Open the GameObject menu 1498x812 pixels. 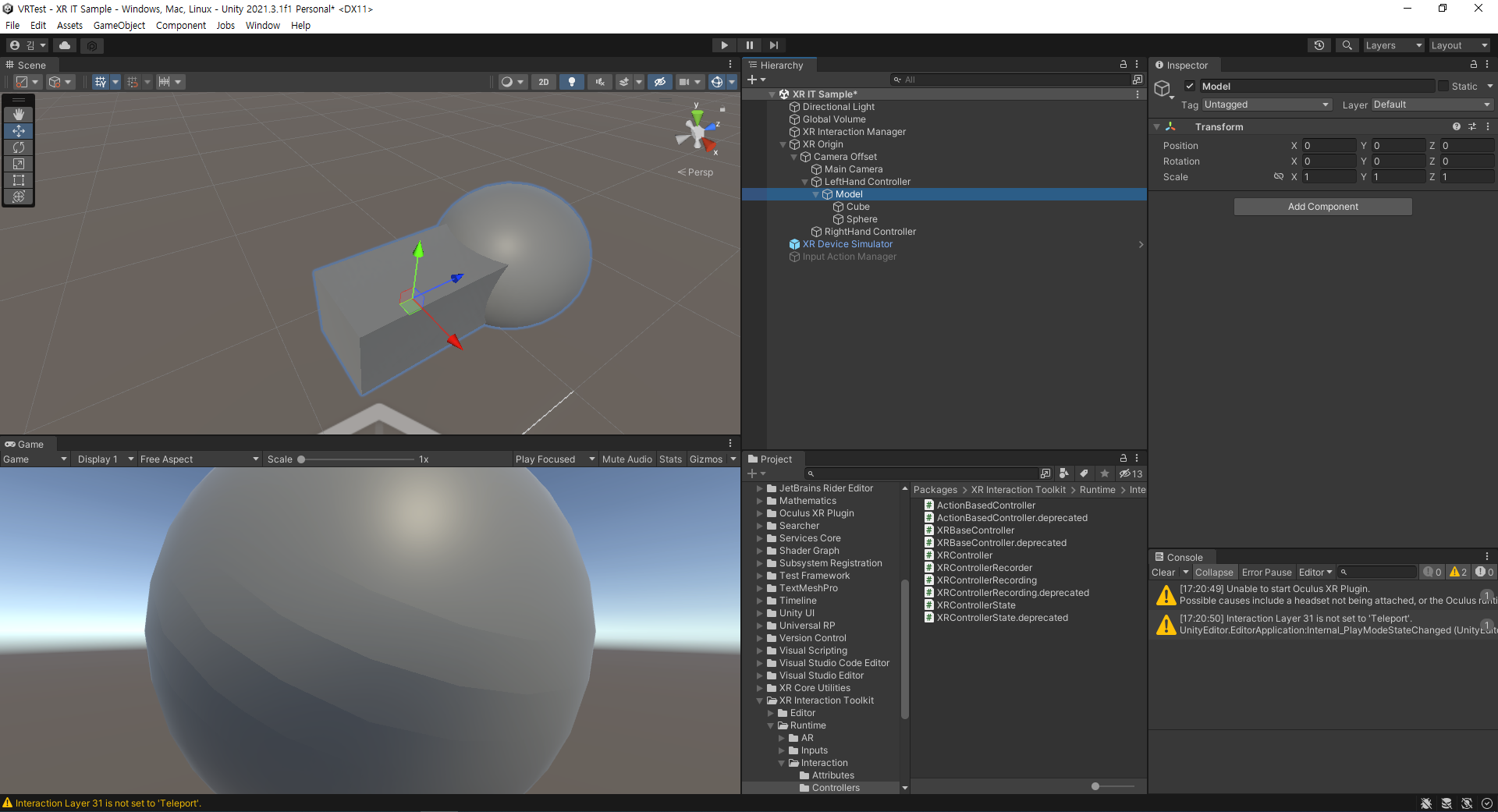tap(119, 26)
